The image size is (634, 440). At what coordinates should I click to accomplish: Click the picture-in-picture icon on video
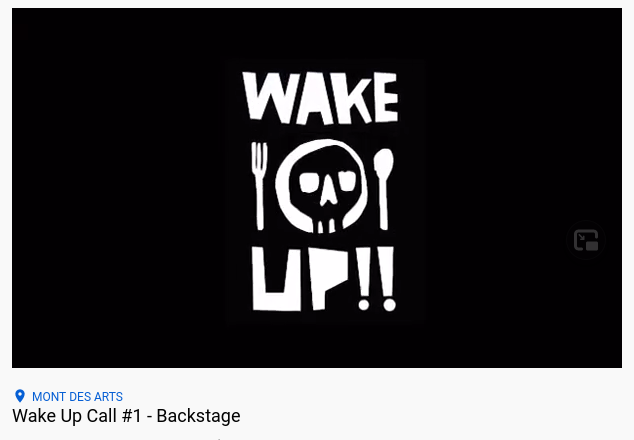[x=585, y=240]
